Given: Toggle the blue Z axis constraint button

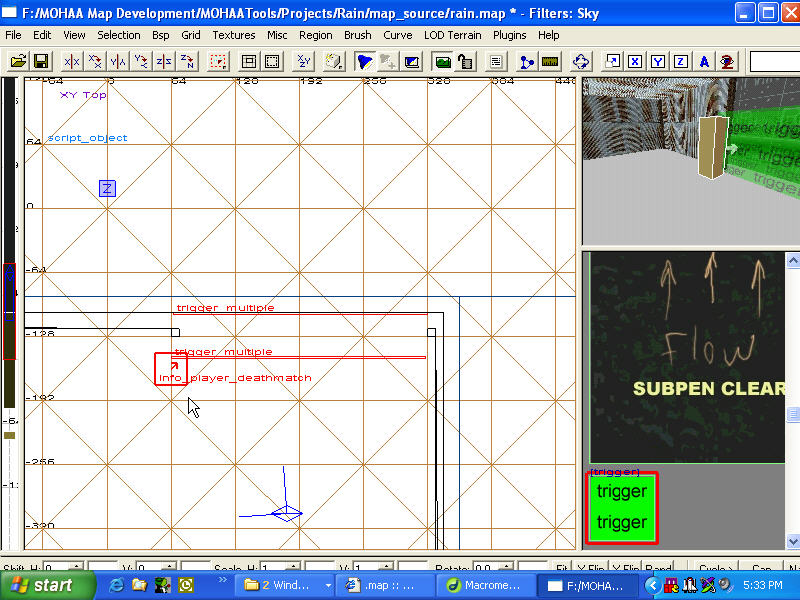Looking at the screenshot, I should click(680, 62).
